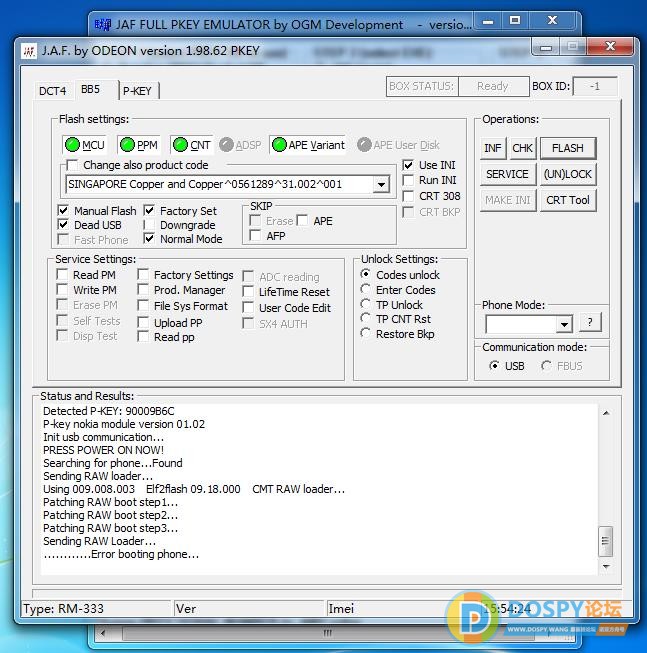Open the P-KEY tab
The height and width of the screenshot is (653, 647).
point(137,91)
